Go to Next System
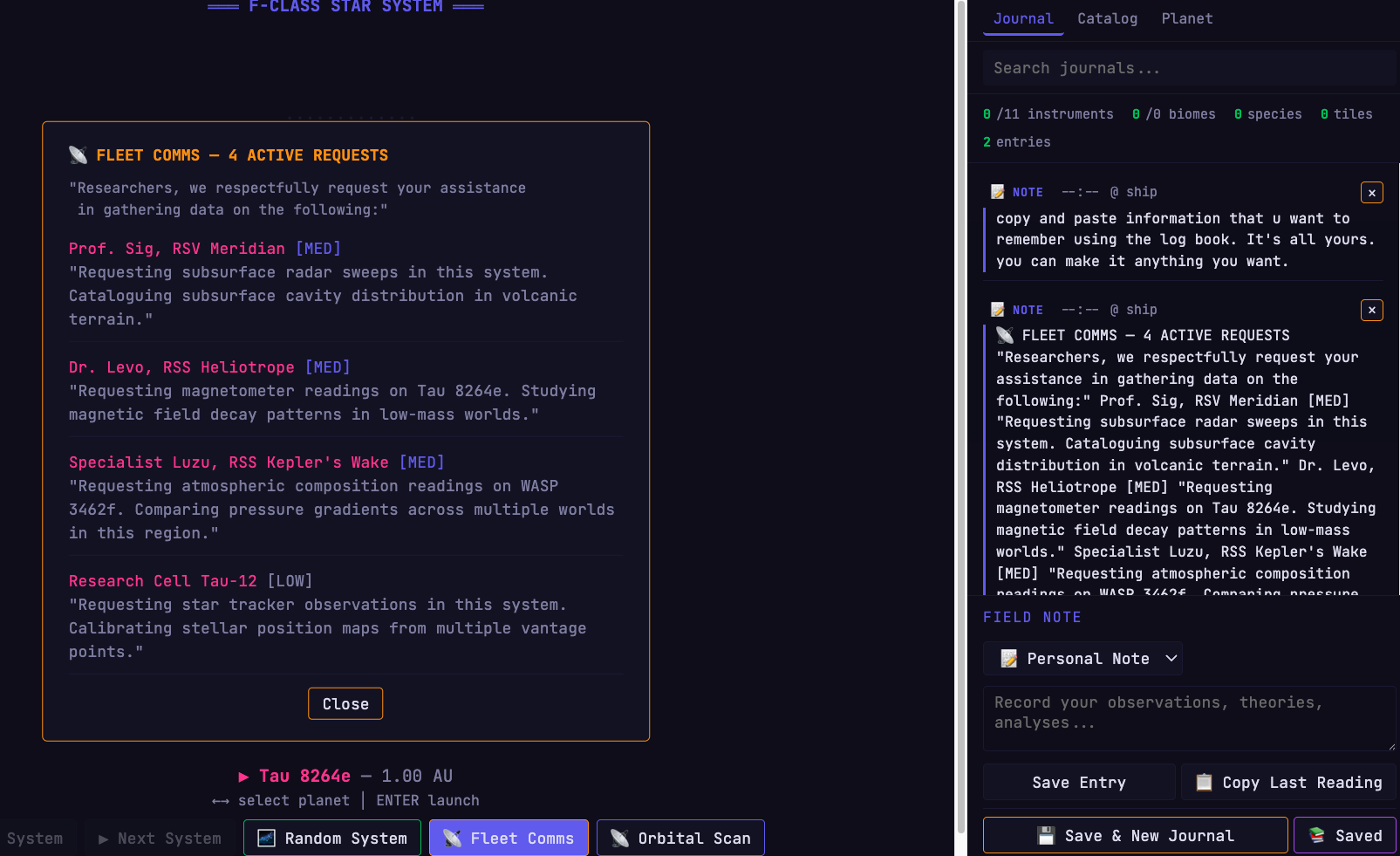Viewport: 1400px width, 856px height. [x=160, y=839]
